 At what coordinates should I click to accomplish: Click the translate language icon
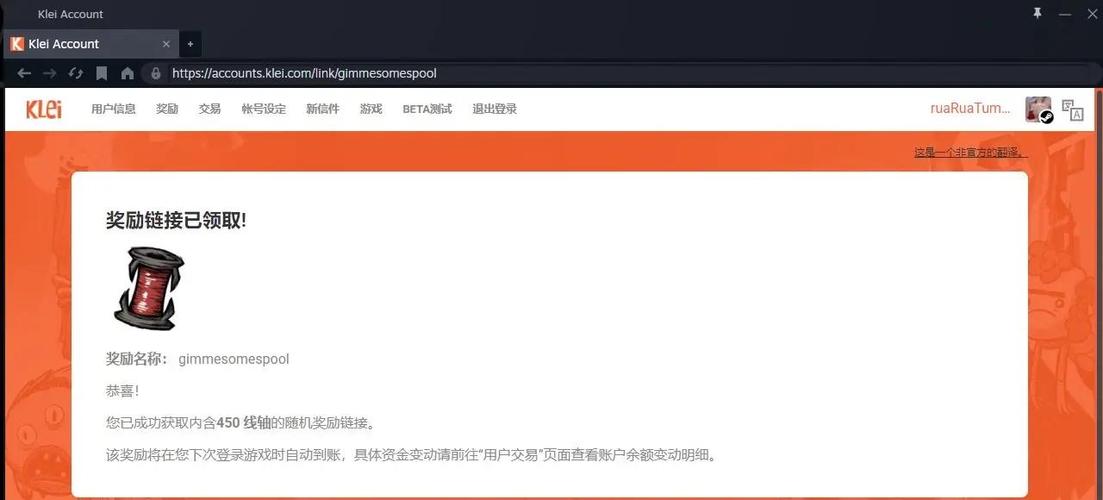[1072, 110]
